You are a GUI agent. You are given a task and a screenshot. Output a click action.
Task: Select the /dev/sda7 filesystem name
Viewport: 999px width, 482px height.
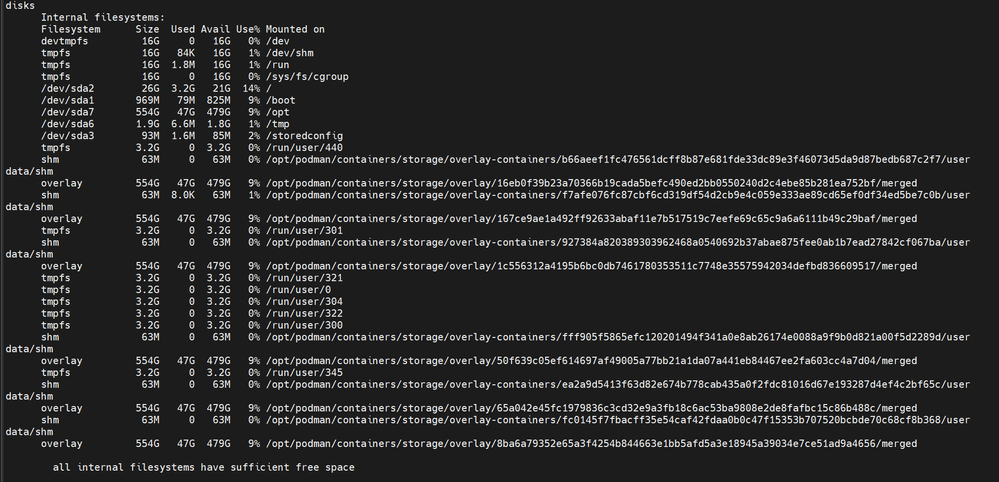pos(68,112)
